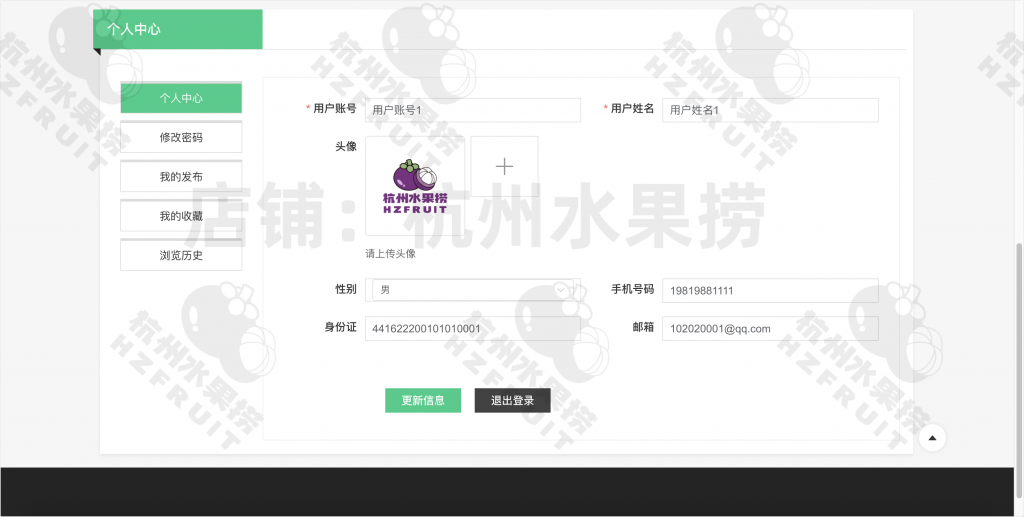Open 修改密码 in the sidebar

tap(181, 137)
